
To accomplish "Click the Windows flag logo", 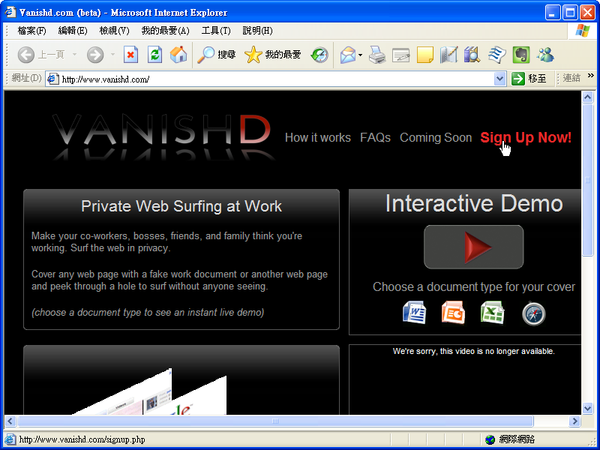I will (582, 31).
